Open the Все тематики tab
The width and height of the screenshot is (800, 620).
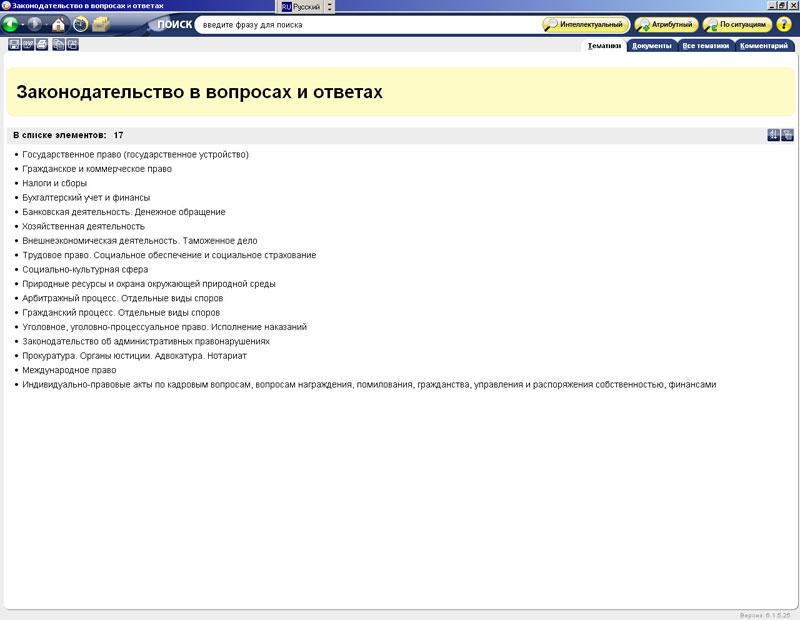(x=706, y=45)
